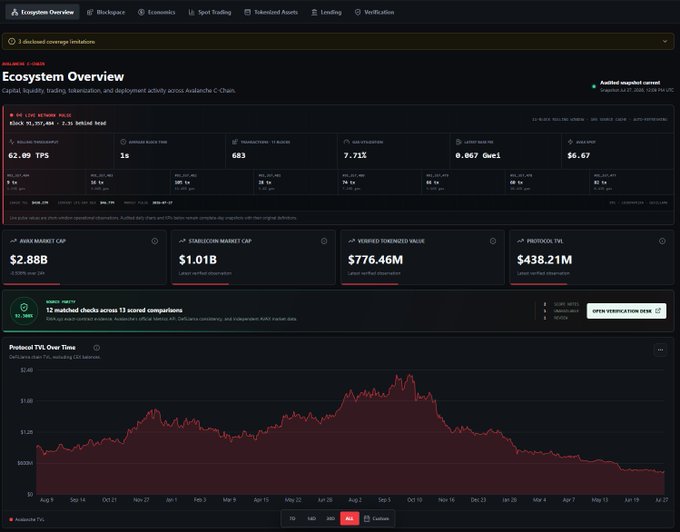Click the $6.67 AVAX spot value
The height and width of the screenshot is (532, 680).
579,156
